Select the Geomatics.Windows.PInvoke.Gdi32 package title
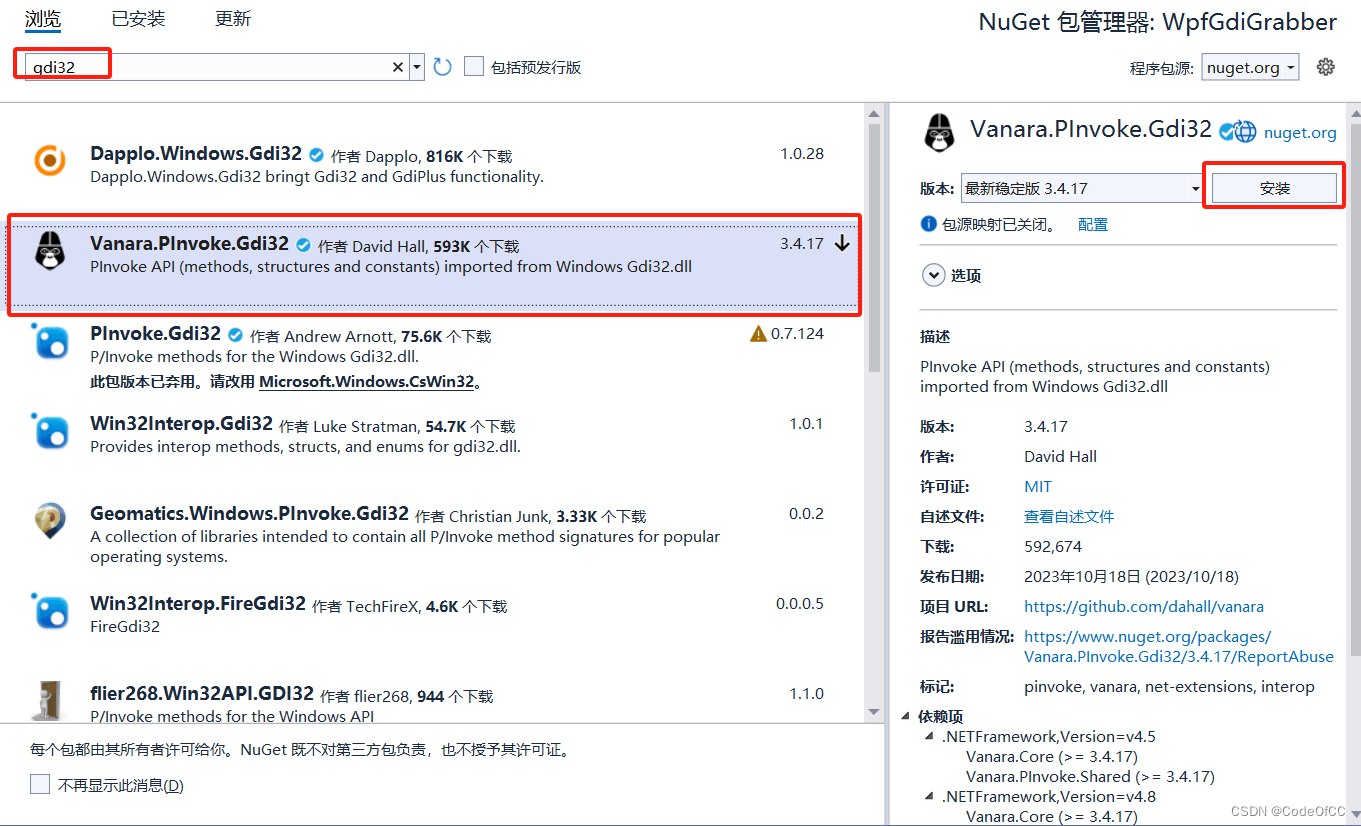Viewport: 1361px width, 826px height. [249, 514]
